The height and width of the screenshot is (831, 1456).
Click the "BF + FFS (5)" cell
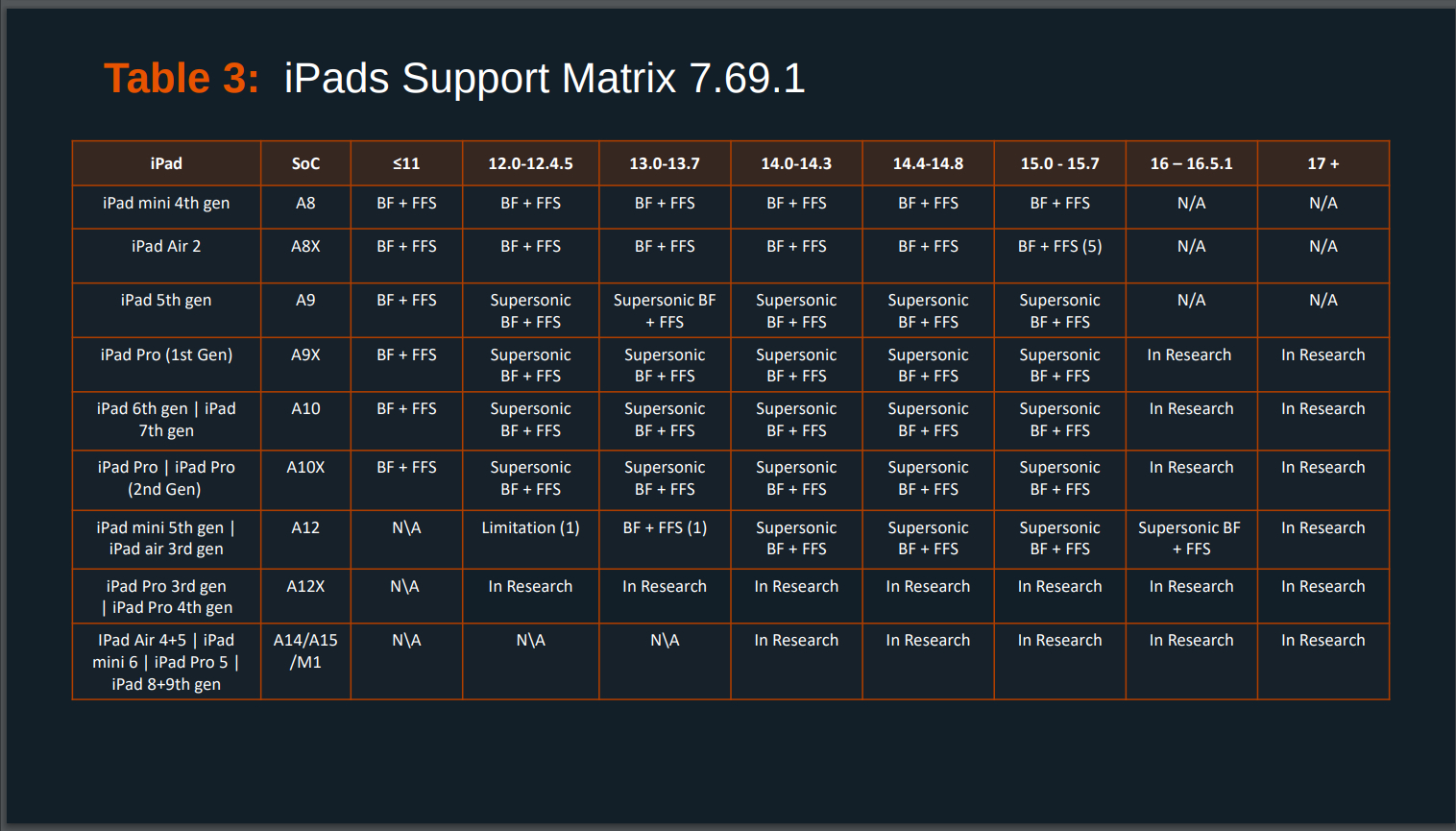coord(1059,246)
